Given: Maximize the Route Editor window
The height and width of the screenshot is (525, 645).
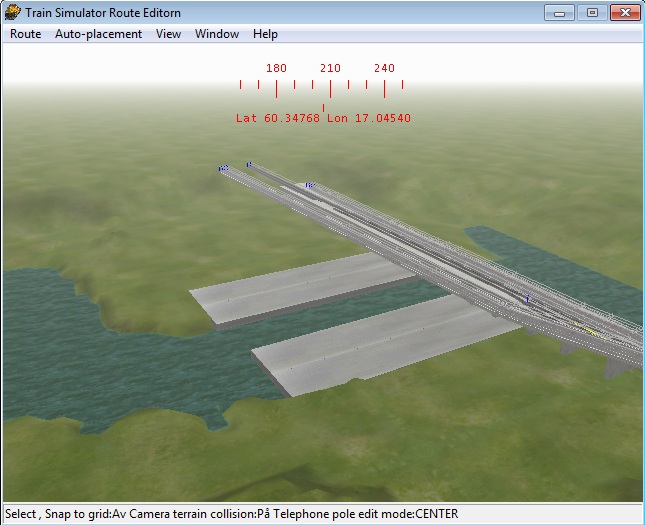Looking at the screenshot, I should click(591, 12).
